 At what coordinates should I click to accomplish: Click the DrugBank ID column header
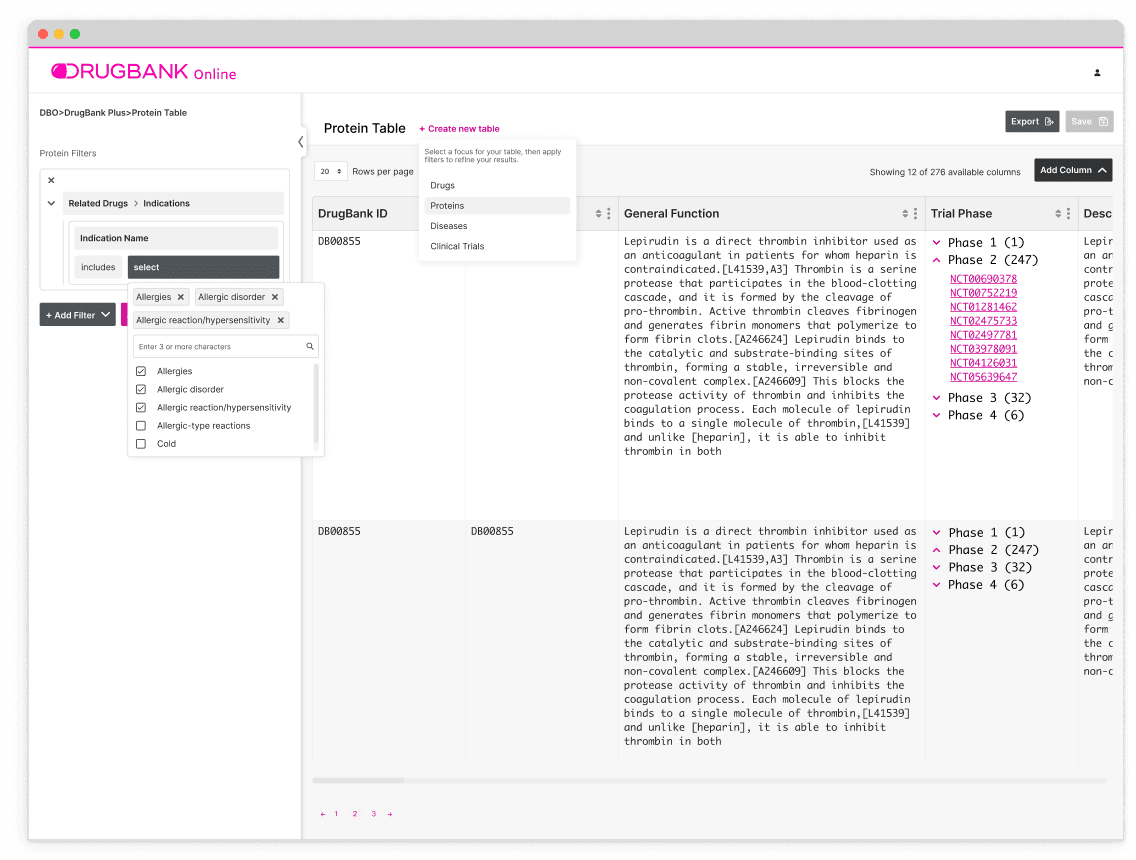coord(353,214)
